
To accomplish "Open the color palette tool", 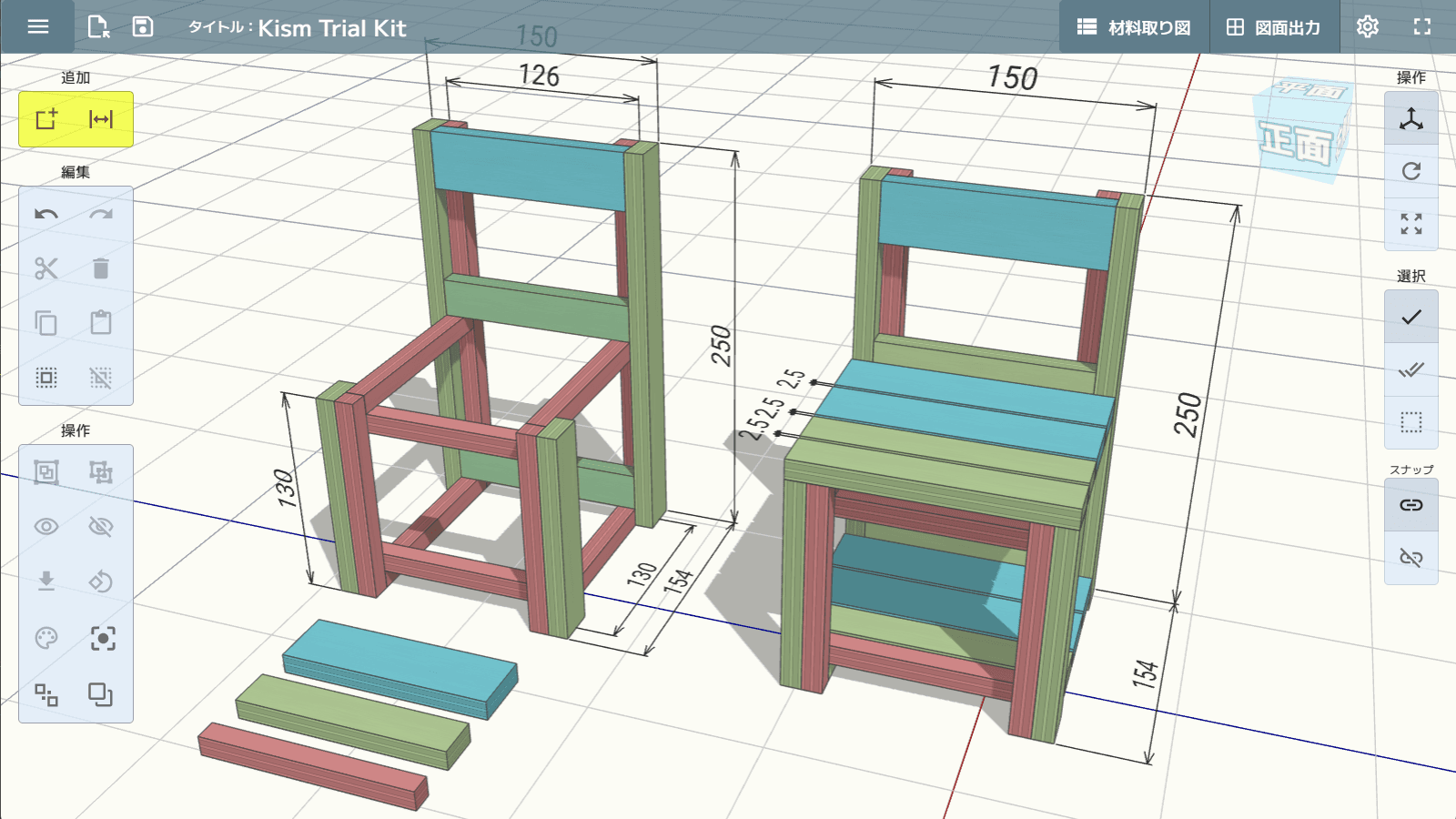I will click(46, 639).
